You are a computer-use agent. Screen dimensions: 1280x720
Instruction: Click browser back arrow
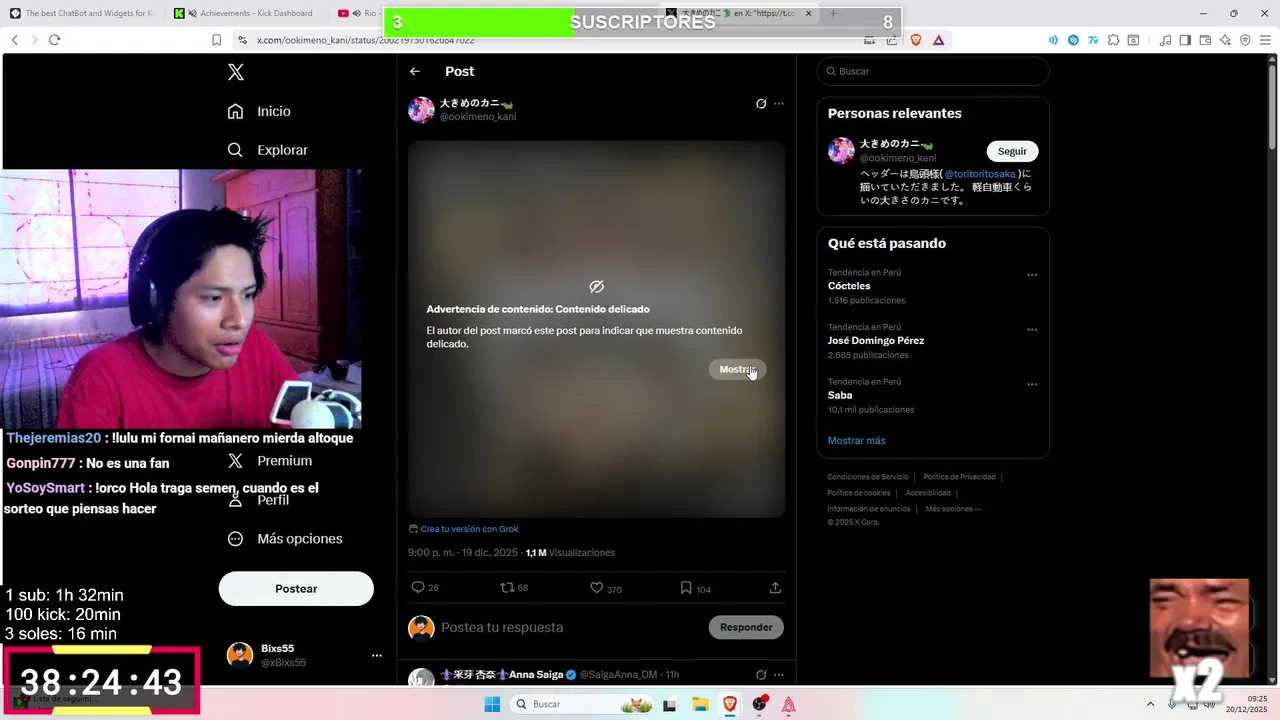click(x=15, y=40)
